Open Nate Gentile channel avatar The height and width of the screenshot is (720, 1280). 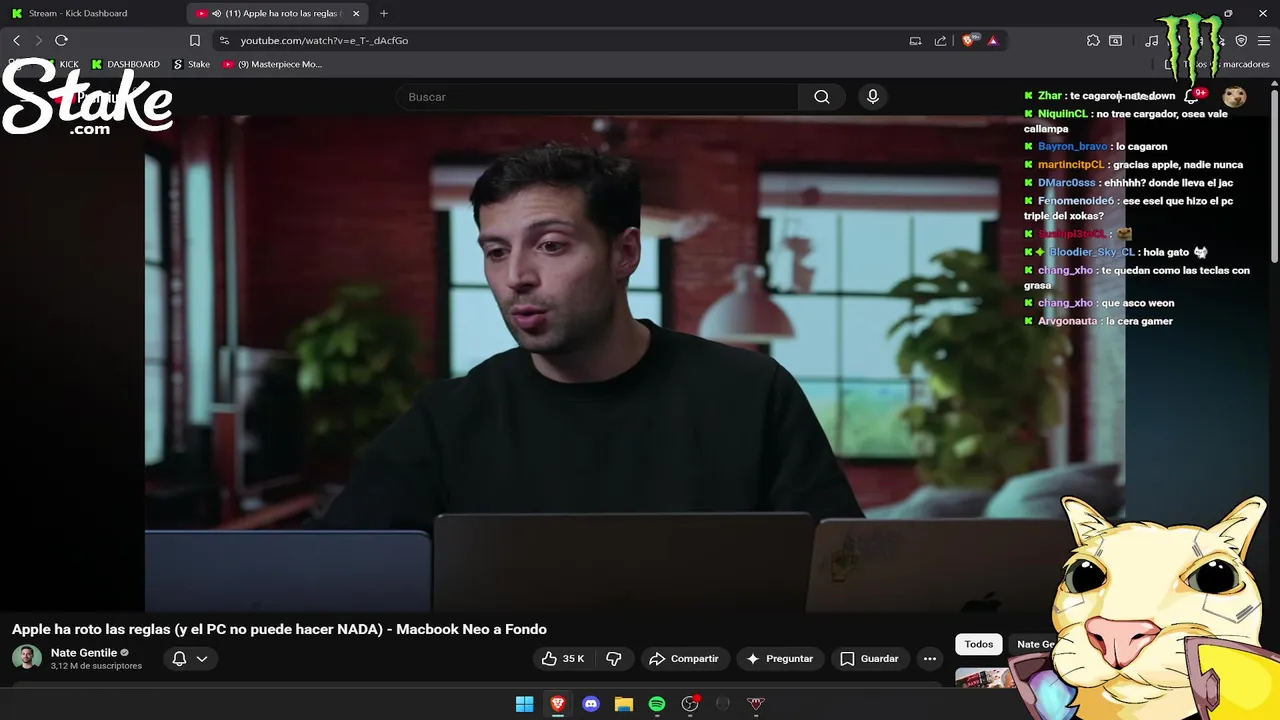27,658
